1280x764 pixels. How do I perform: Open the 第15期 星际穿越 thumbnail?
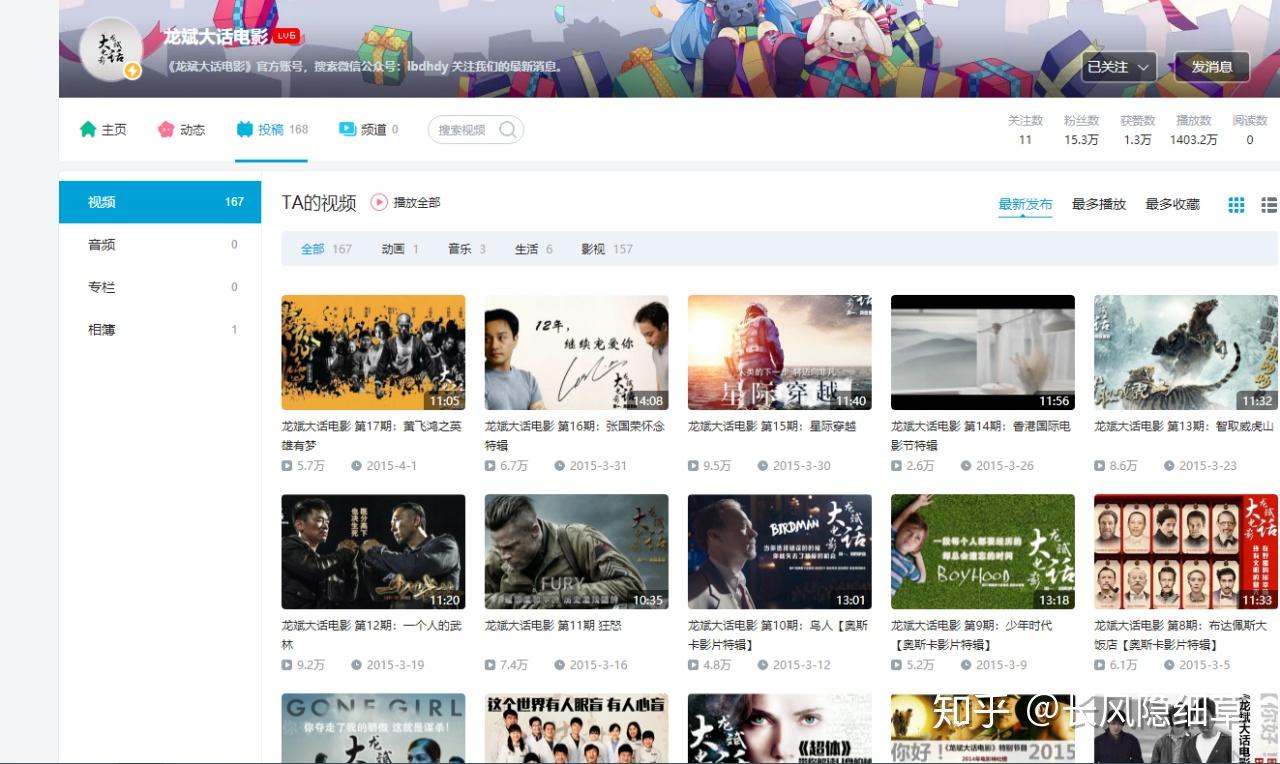point(780,352)
